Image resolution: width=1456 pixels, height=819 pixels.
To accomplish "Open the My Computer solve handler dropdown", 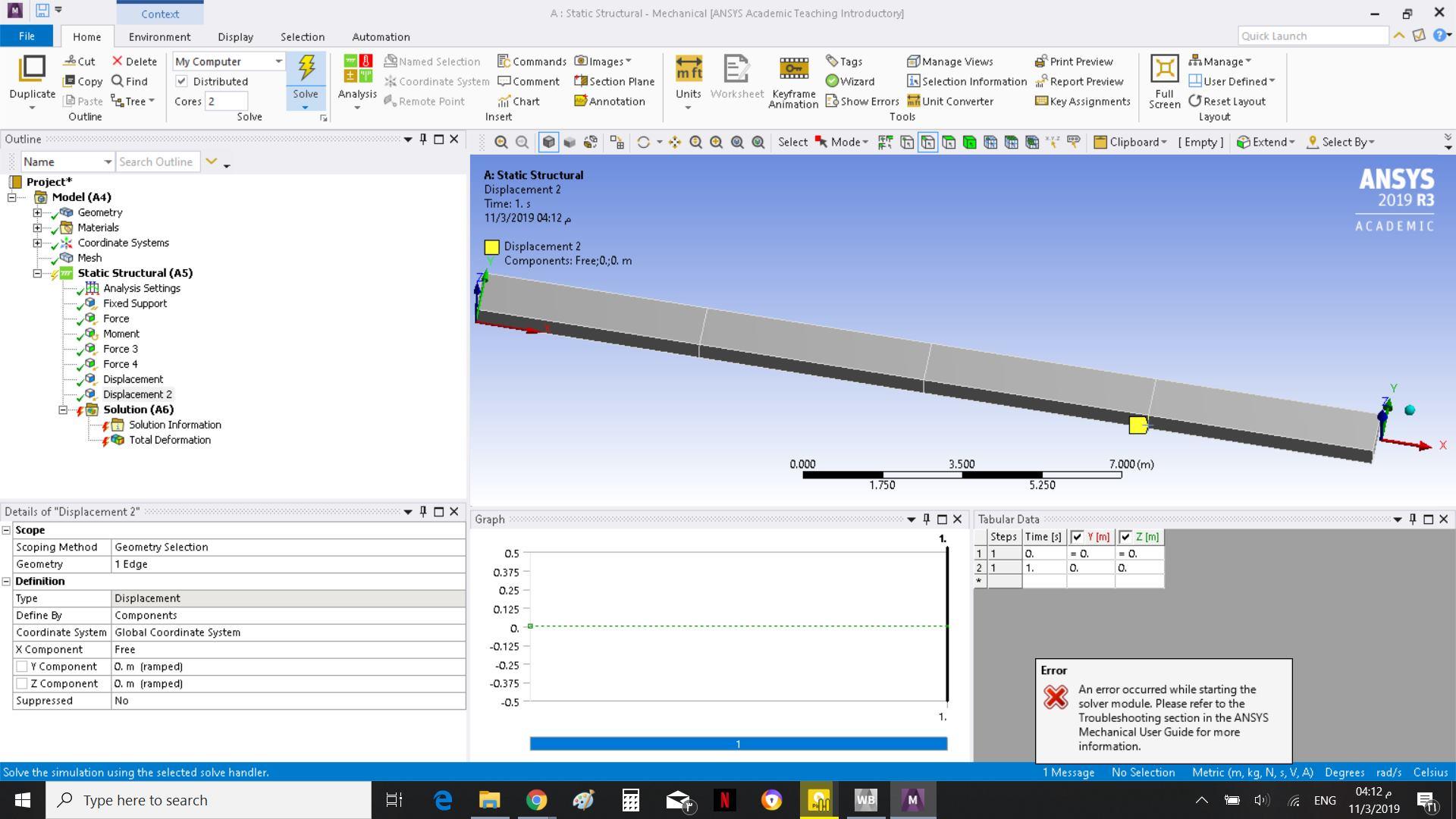I will [x=278, y=61].
